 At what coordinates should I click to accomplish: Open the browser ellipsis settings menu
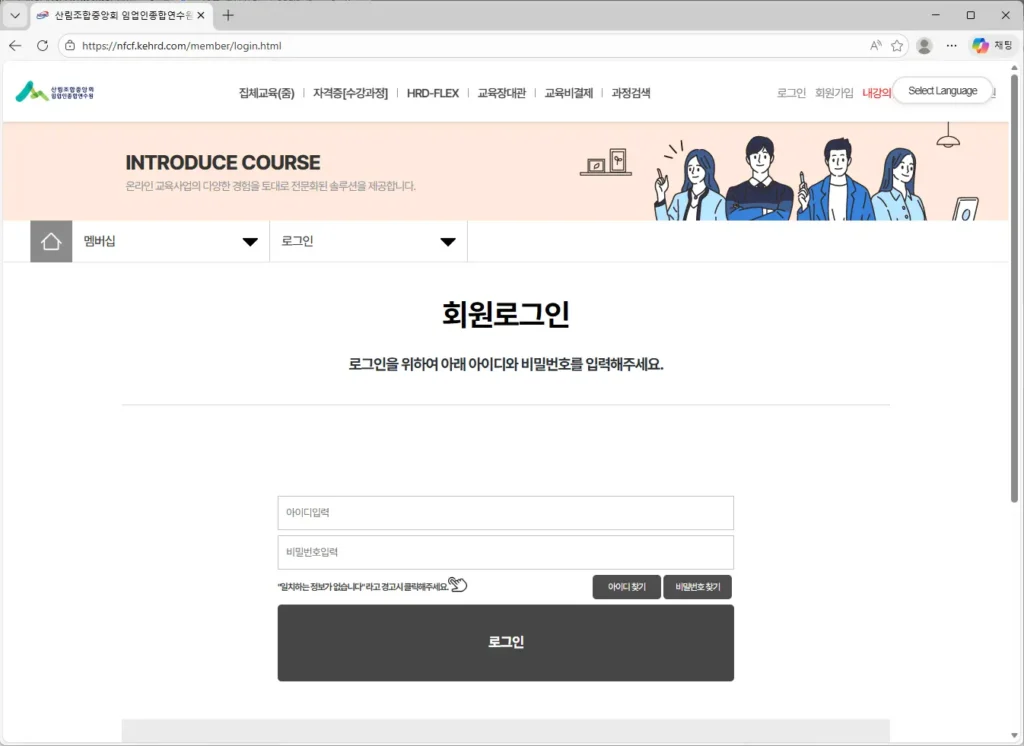pos(951,45)
